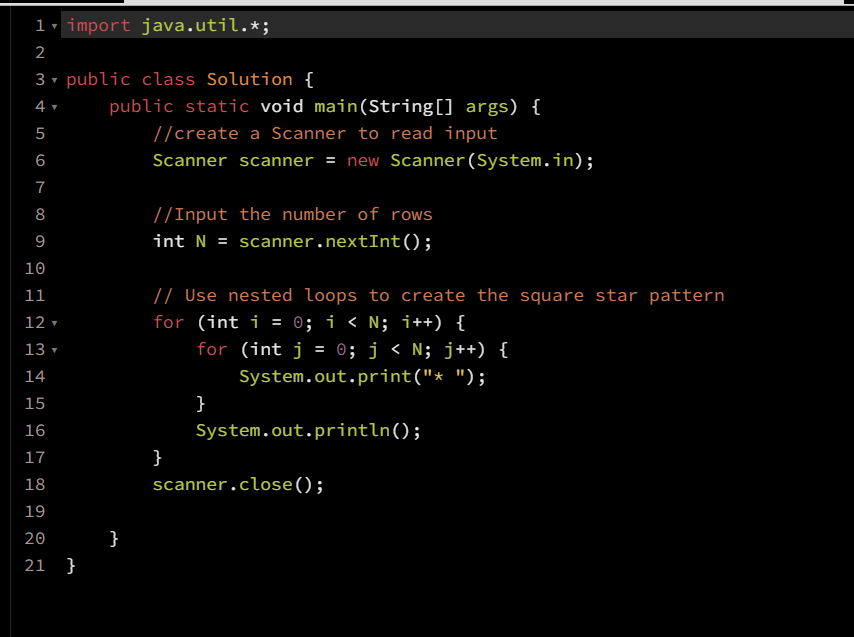This screenshot has height=637, width=854.
Task: Click scanner.close() on line 18
Action: [x=237, y=484]
